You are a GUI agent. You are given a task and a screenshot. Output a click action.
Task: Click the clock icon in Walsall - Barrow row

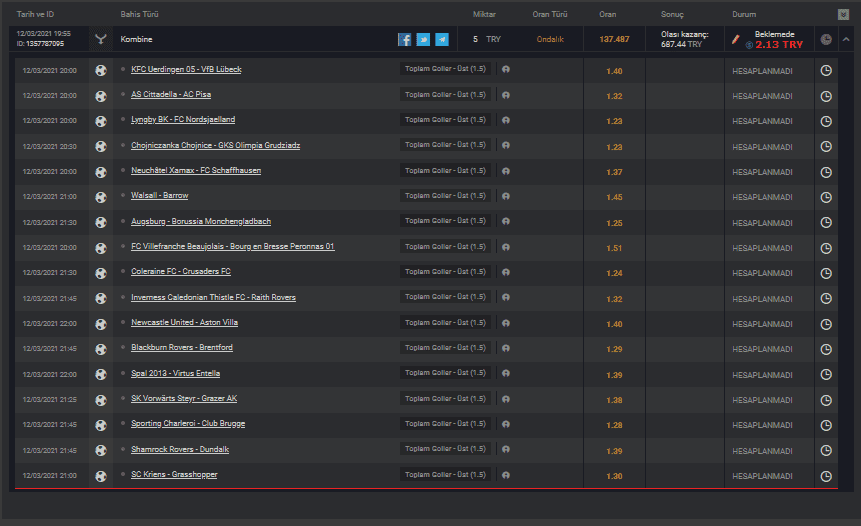click(x=826, y=197)
